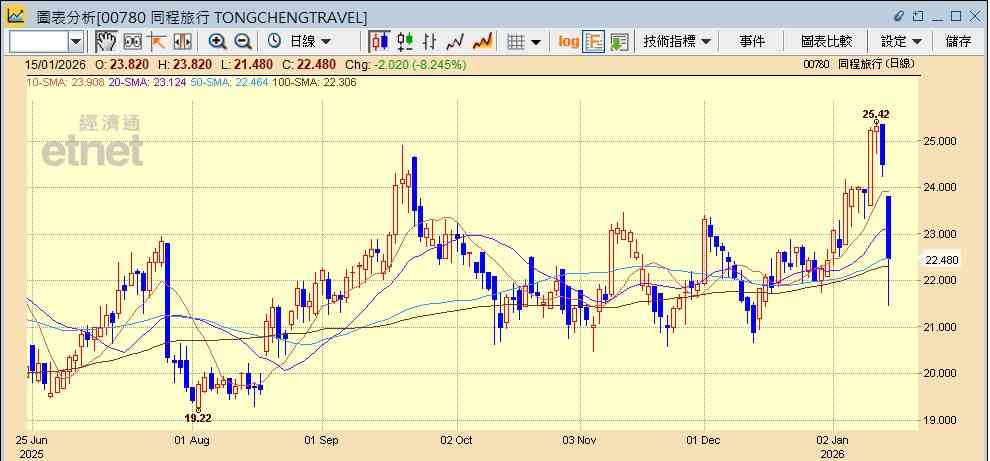
Task: Switch to line chart type
Action: pyautogui.click(x=455, y=42)
